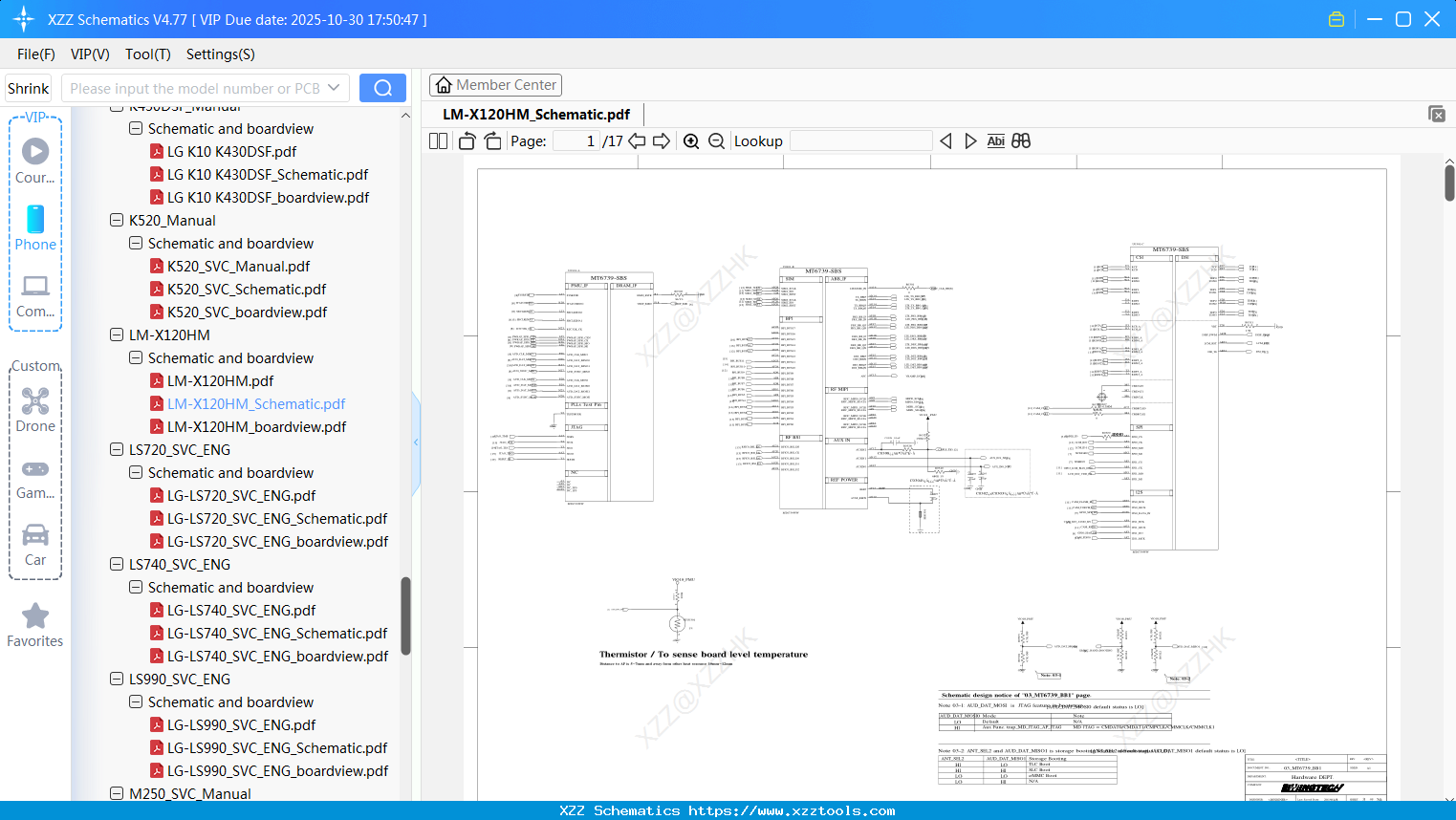Select the two-page view icon
This screenshot has height=820, width=1456.
coord(437,140)
